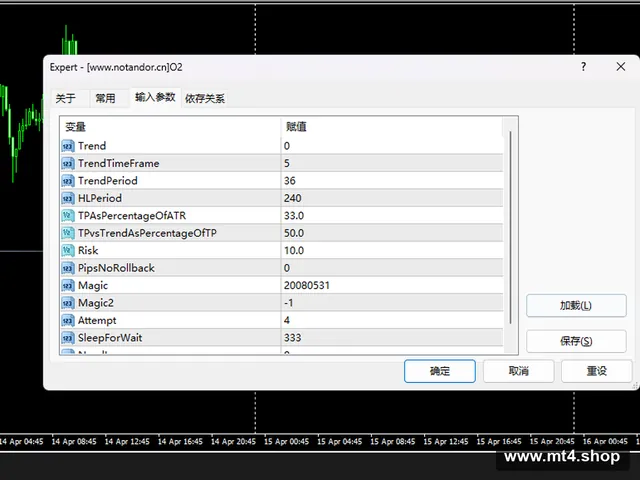Screen dimensions: 640x480
Task: Click the integer icon beside Trend
Action: [68, 146]
